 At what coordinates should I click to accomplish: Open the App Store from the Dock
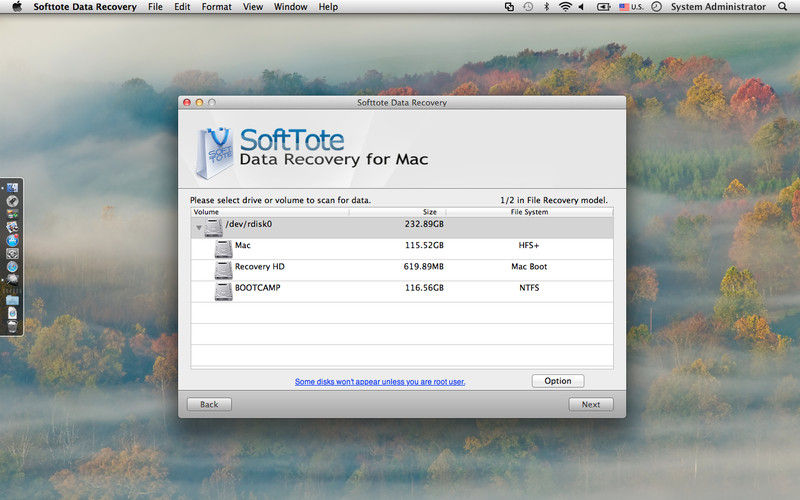tap(12, 240)
